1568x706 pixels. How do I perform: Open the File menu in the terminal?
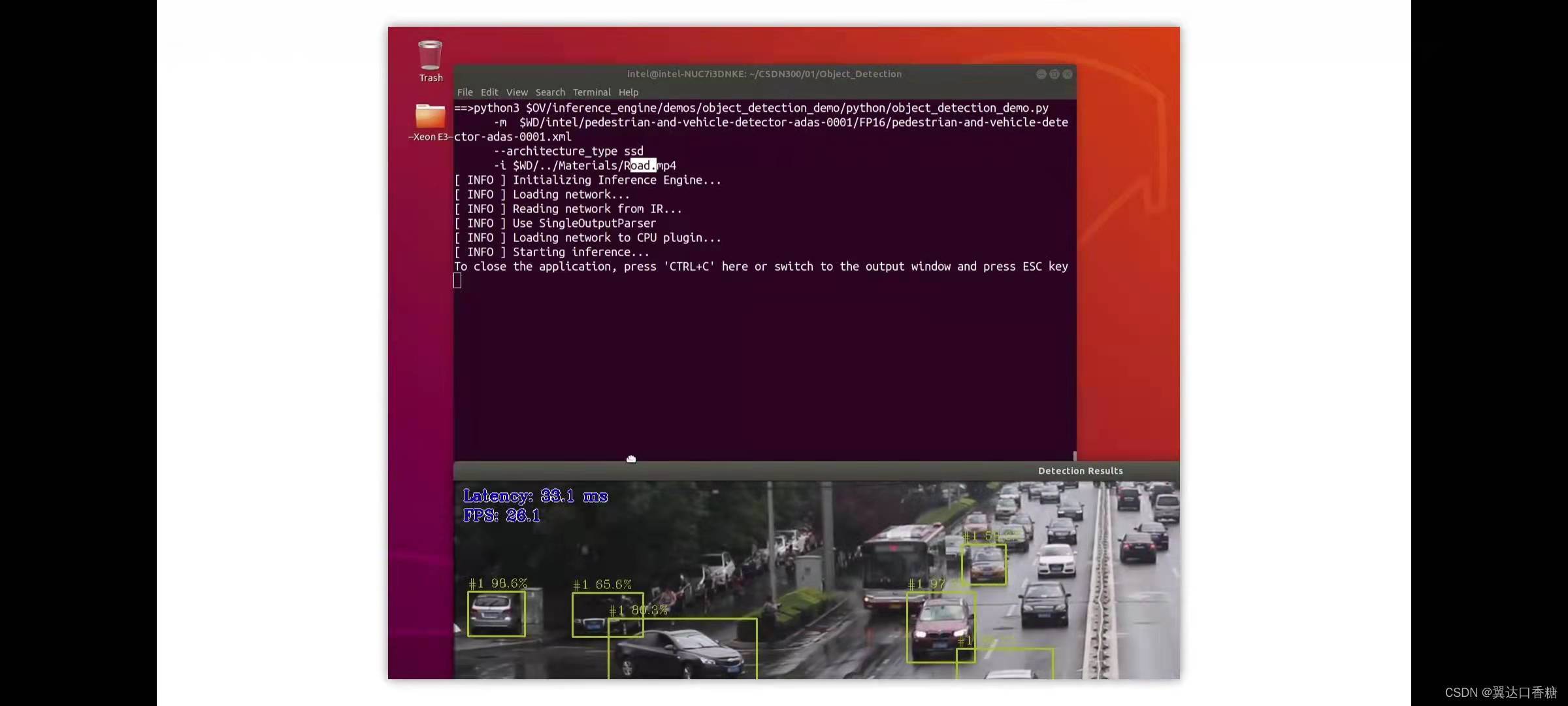pyautogui.click(x=465, y=92)
